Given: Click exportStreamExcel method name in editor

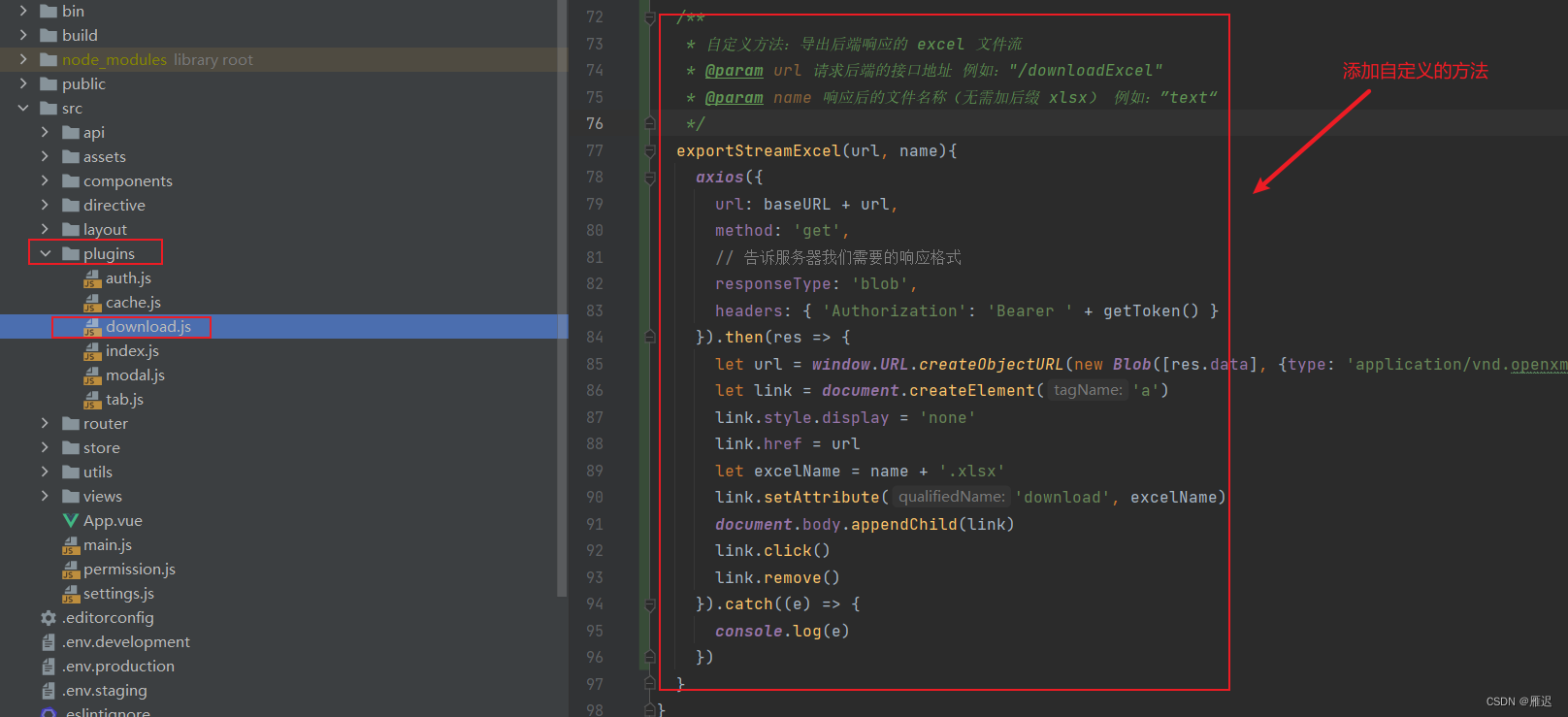Looking at the screenshot, I should click(x=759, y=150).
